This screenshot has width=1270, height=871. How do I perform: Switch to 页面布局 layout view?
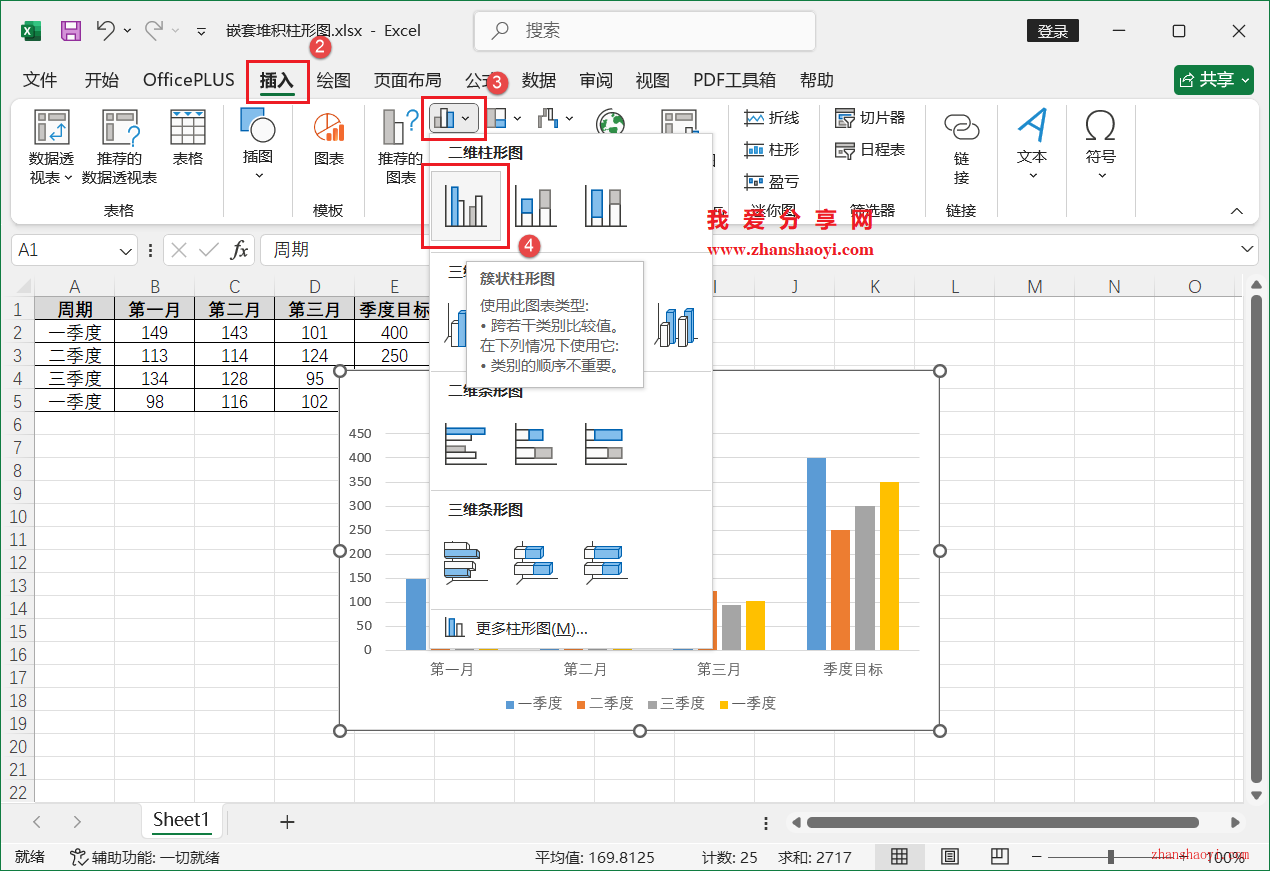tap(949, 856)
